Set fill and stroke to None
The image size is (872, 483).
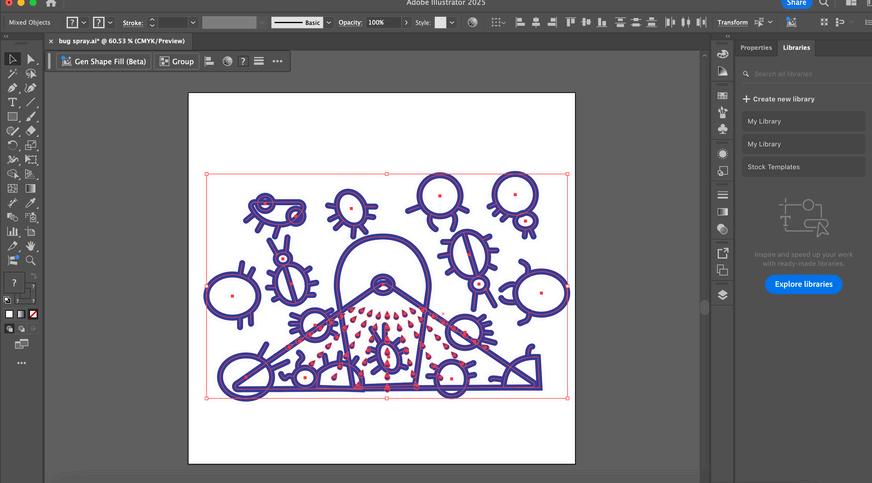pyautogui.click(x=33, y=314)
